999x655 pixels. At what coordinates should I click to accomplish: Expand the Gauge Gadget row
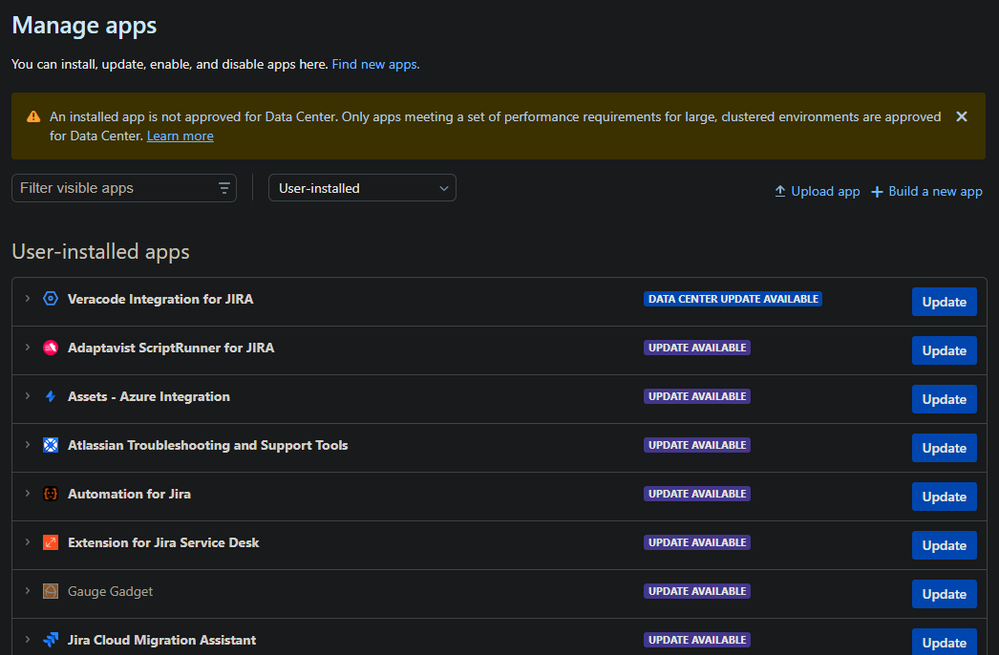27,591
